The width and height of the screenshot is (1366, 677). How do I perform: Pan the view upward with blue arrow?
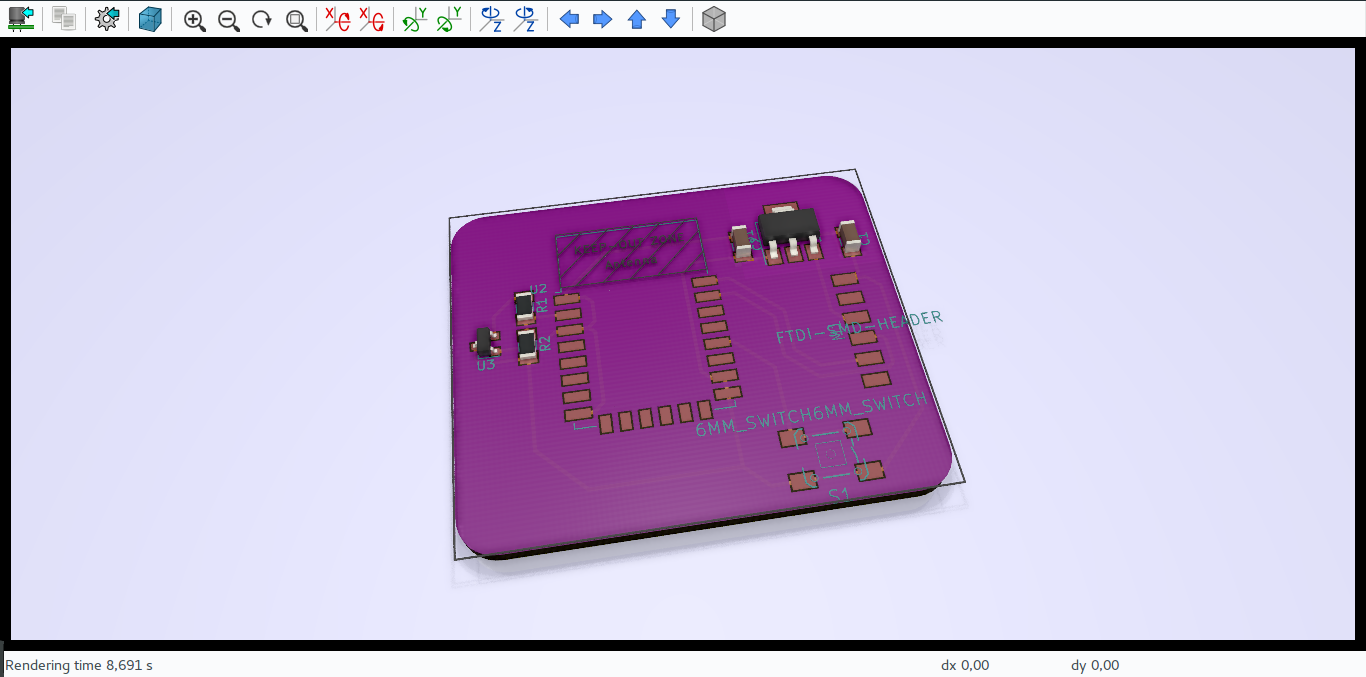[x=636, y=18]
